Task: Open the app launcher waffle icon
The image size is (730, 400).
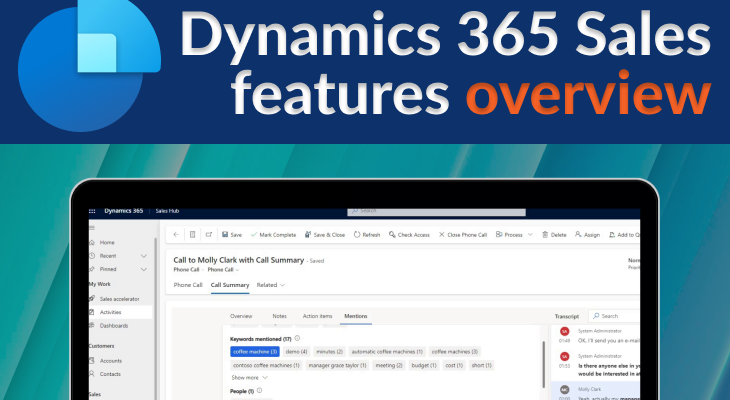Action: tap(92, 211)
